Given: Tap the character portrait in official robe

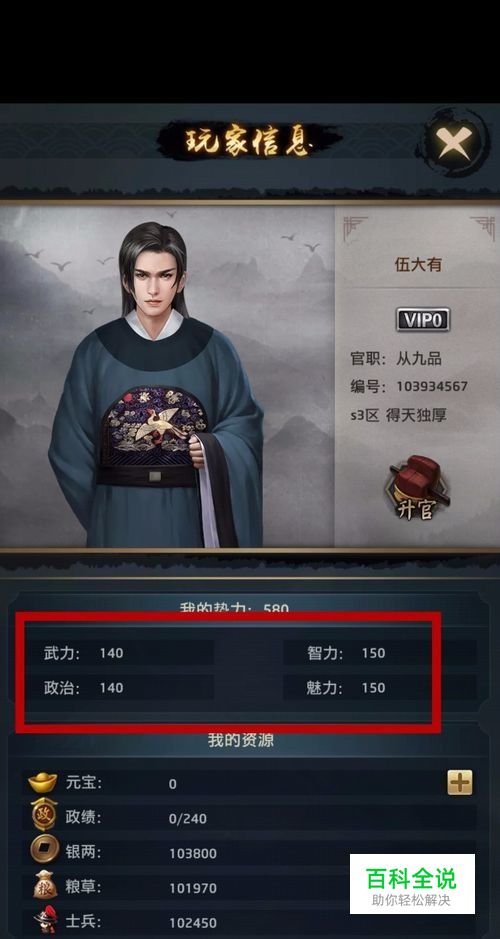Looking at the screenshot, I should [x=157, y=384].
